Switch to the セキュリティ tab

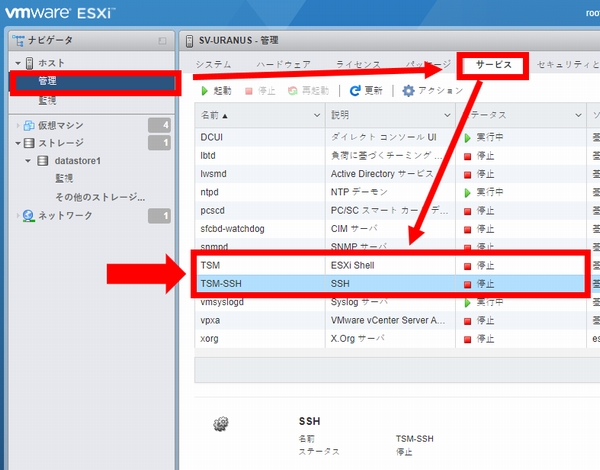568,64
